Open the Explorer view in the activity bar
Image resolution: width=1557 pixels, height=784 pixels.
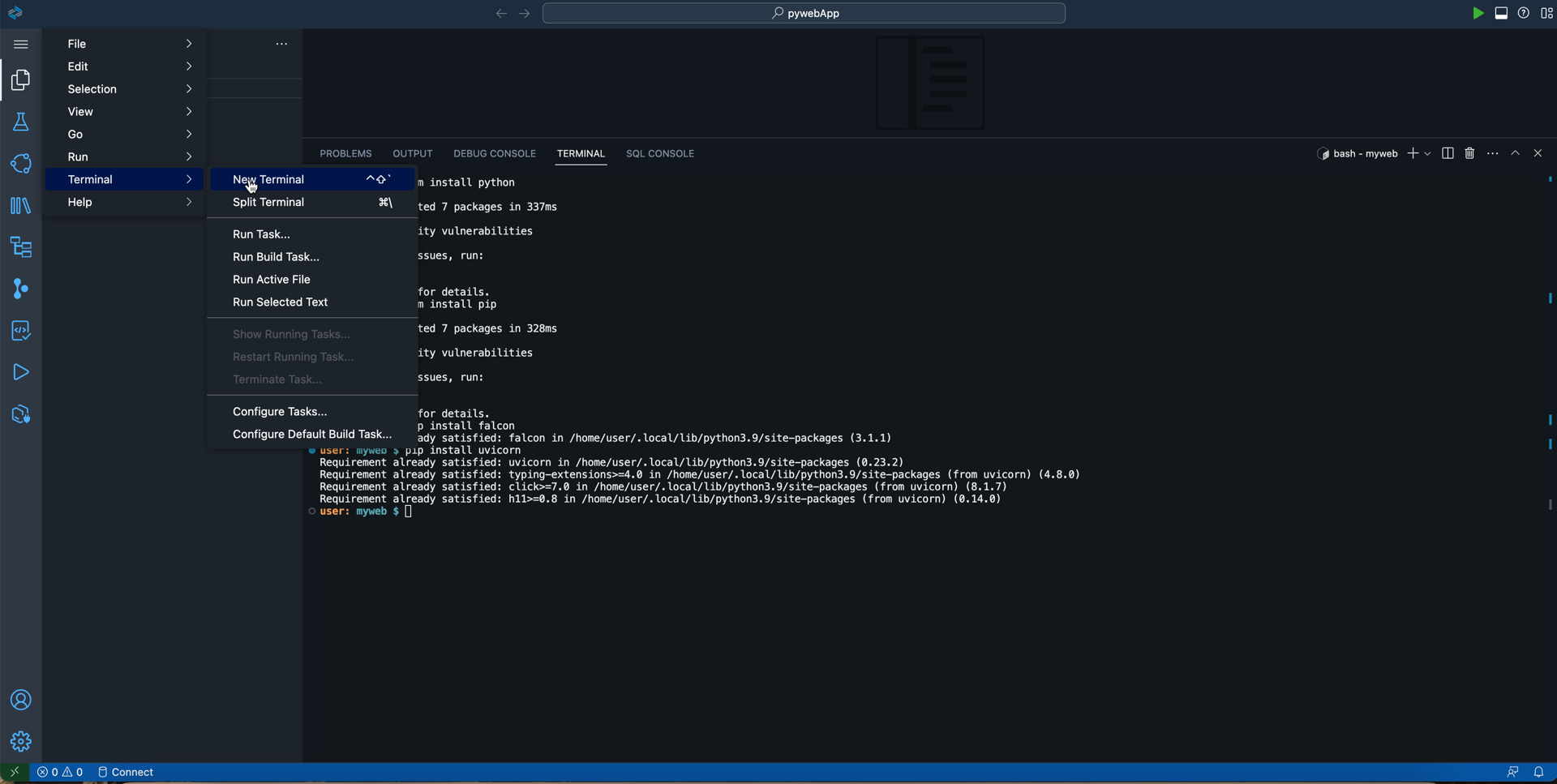click(20, 79)
